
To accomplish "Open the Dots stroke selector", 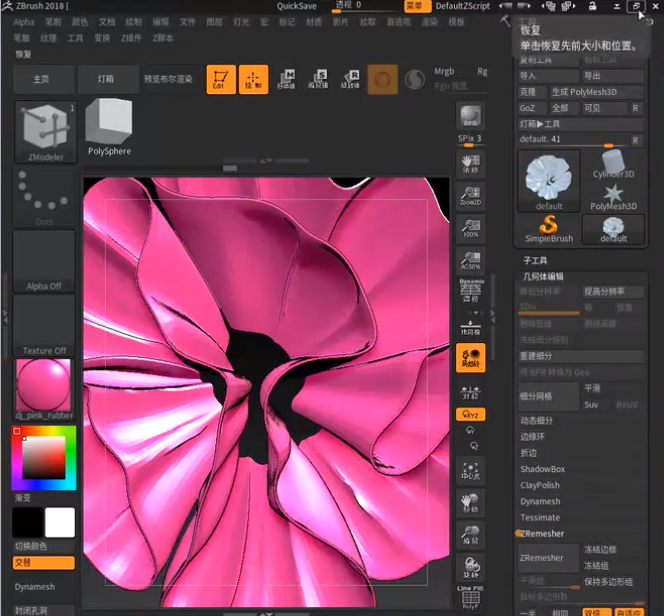I will point(44,197).
